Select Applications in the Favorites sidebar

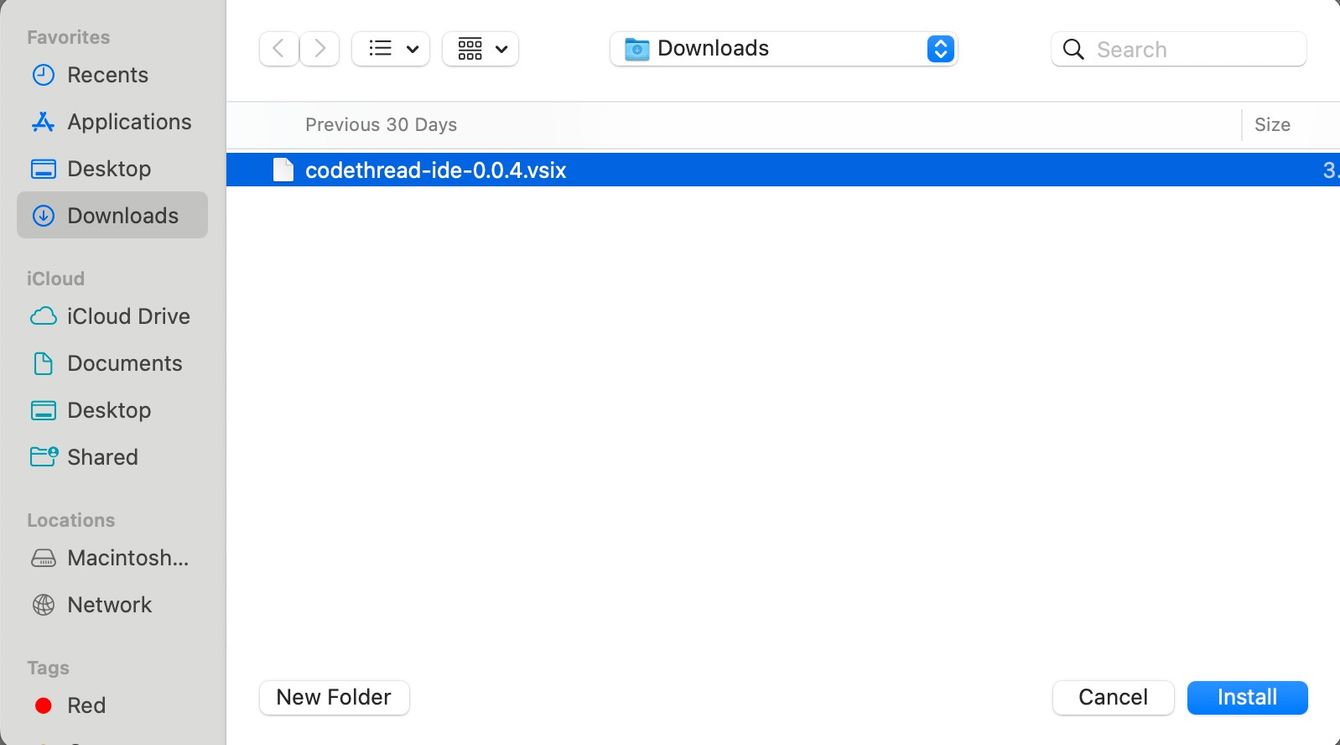pos(129,122)
